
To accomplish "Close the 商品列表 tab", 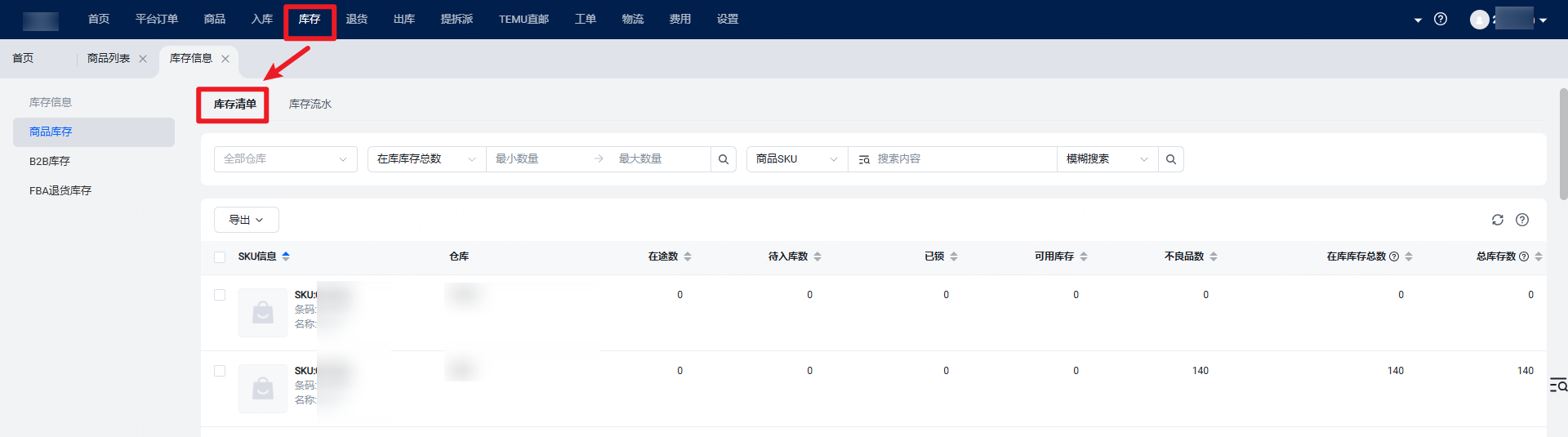I will (143, 59).
